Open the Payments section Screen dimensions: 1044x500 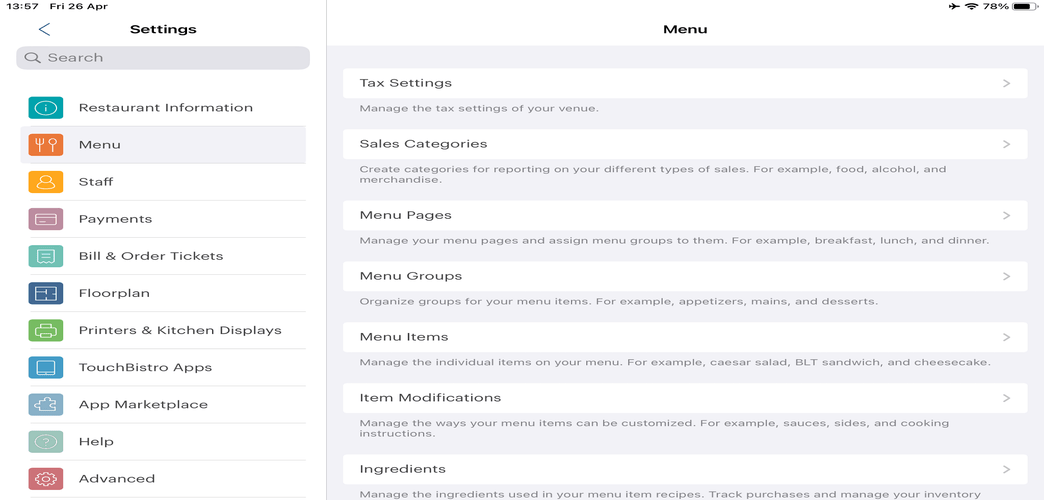click(163, 219)
